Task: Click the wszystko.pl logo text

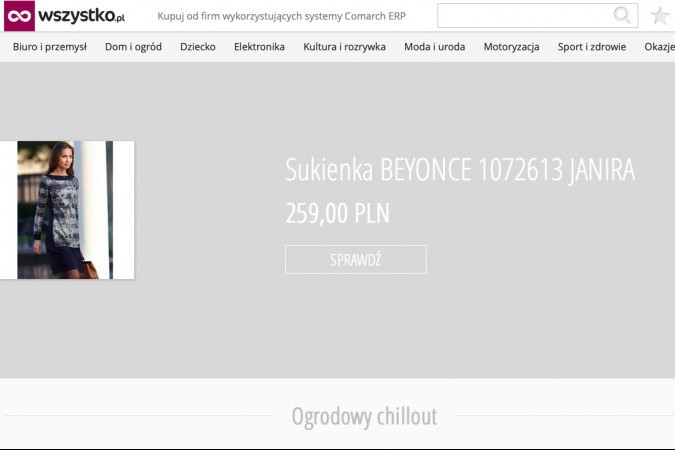Action: click(x=82, y=16)
